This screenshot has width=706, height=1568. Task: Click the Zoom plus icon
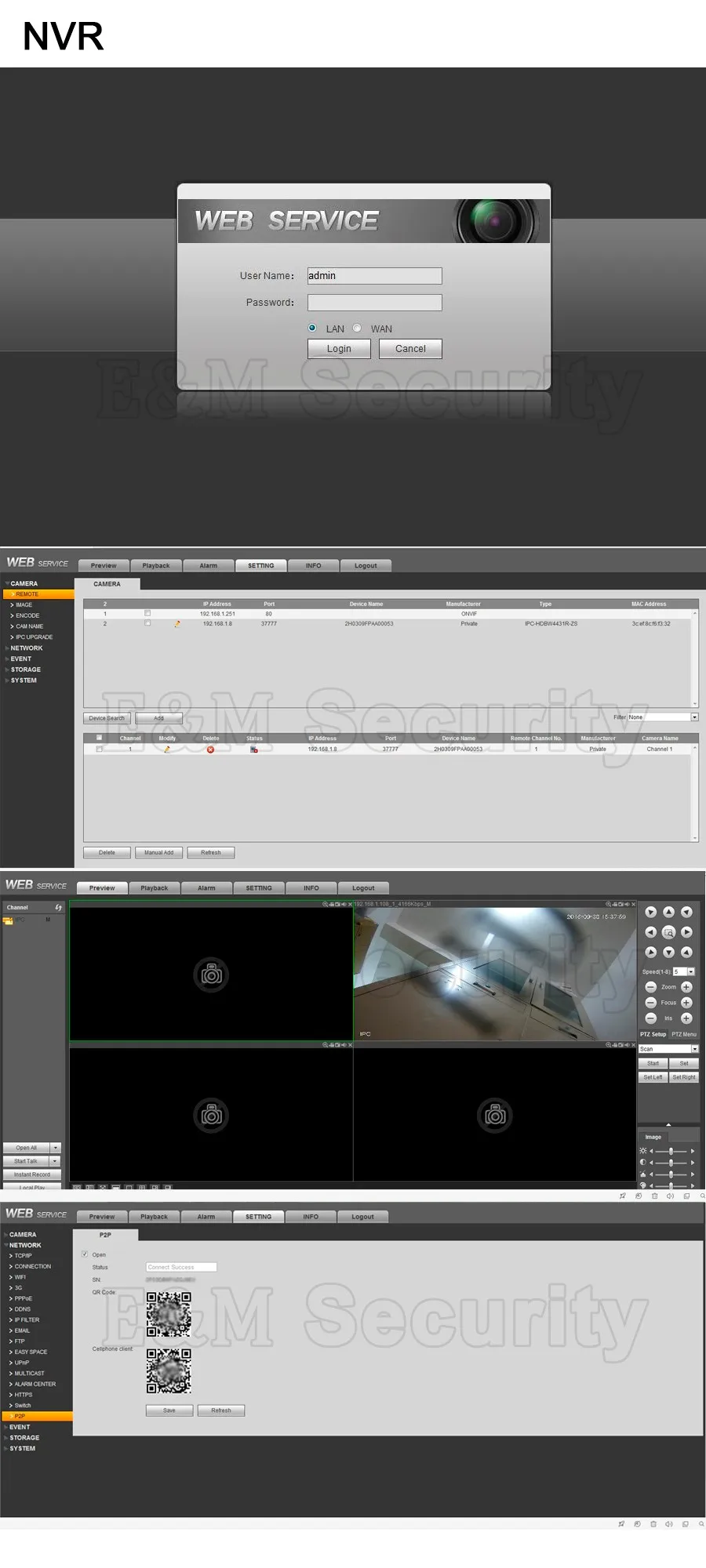(686, 987)
